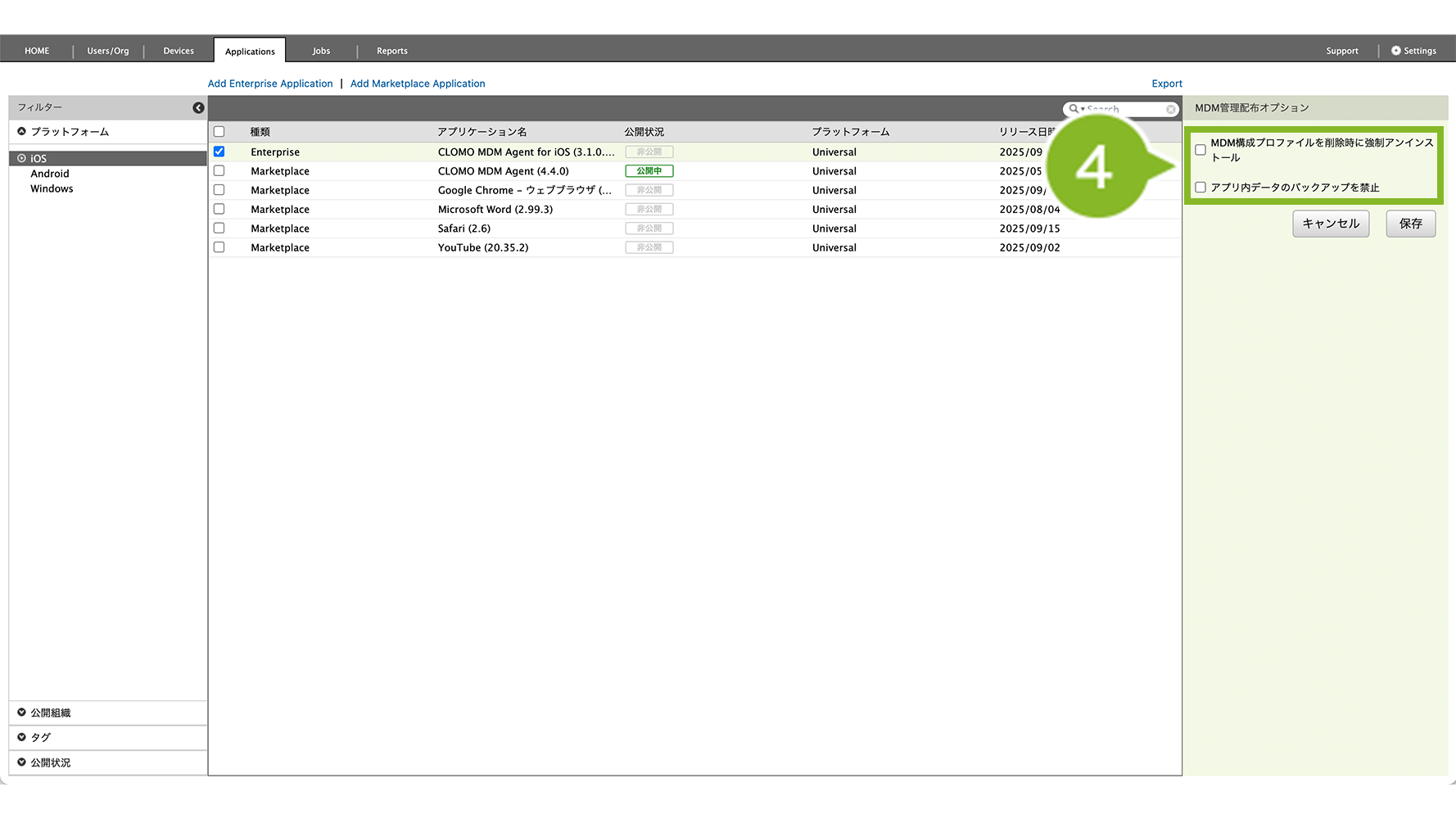Expand the 公開状況 filter section
This screenshot has height=819, width=1456.
[x=50, y=762]
